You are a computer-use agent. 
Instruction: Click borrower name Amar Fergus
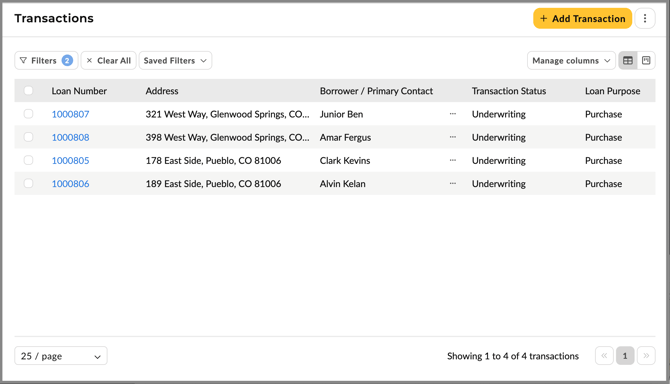tap(345, 137)
